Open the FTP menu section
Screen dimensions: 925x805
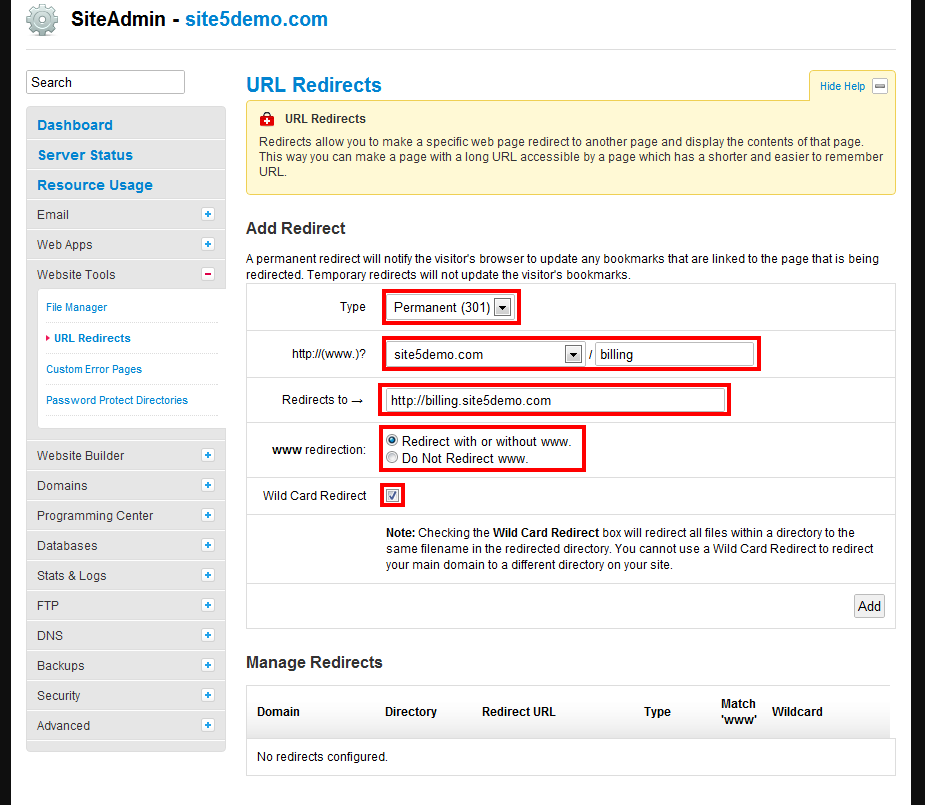(x=126, y=606)
